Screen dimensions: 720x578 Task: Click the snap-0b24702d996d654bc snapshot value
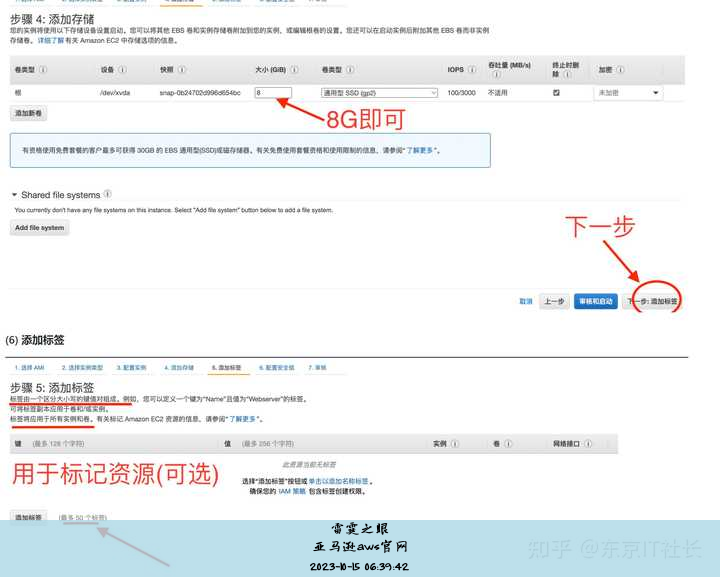click(x=200, y=93)
